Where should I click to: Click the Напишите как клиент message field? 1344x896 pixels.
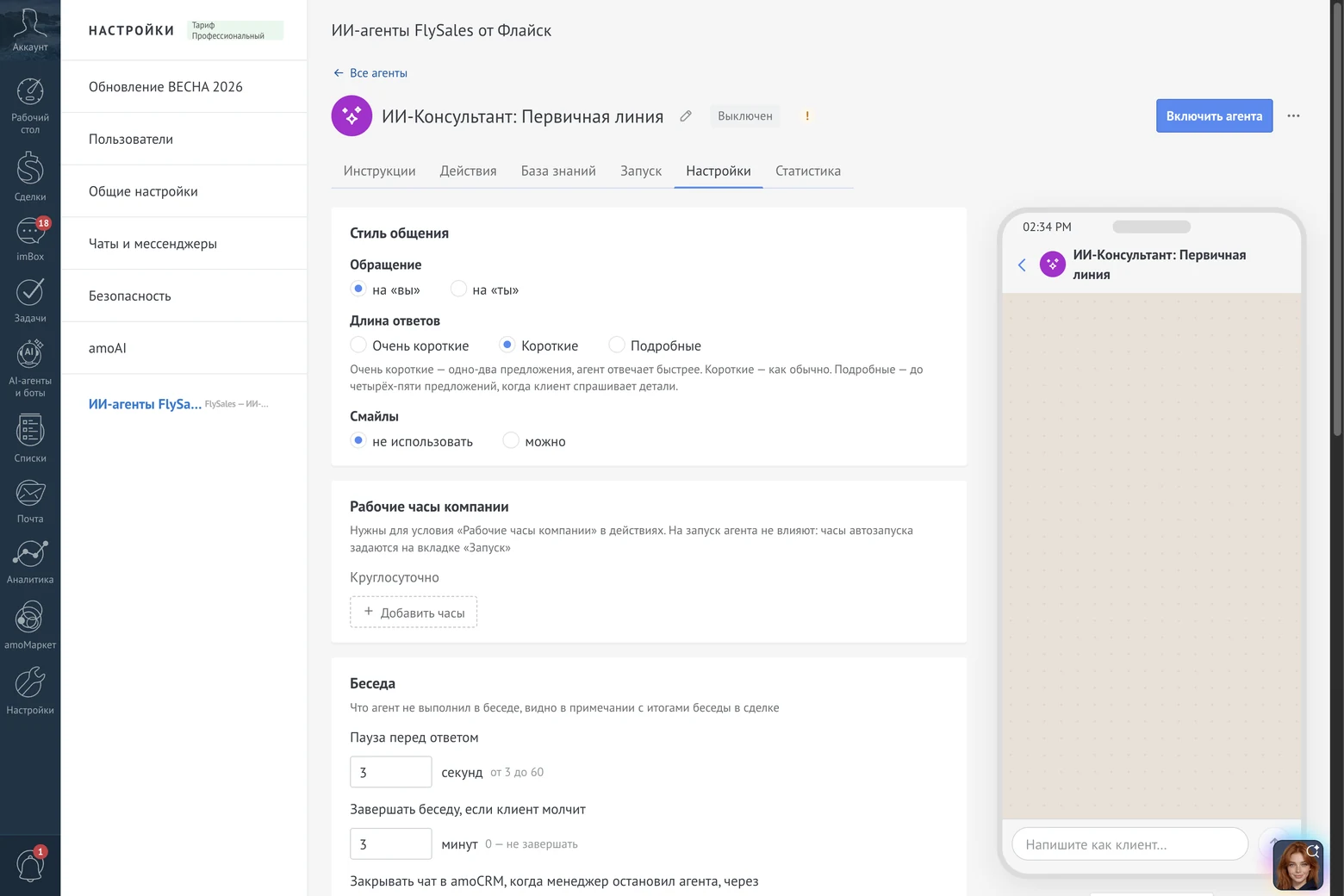[1129, 844]
